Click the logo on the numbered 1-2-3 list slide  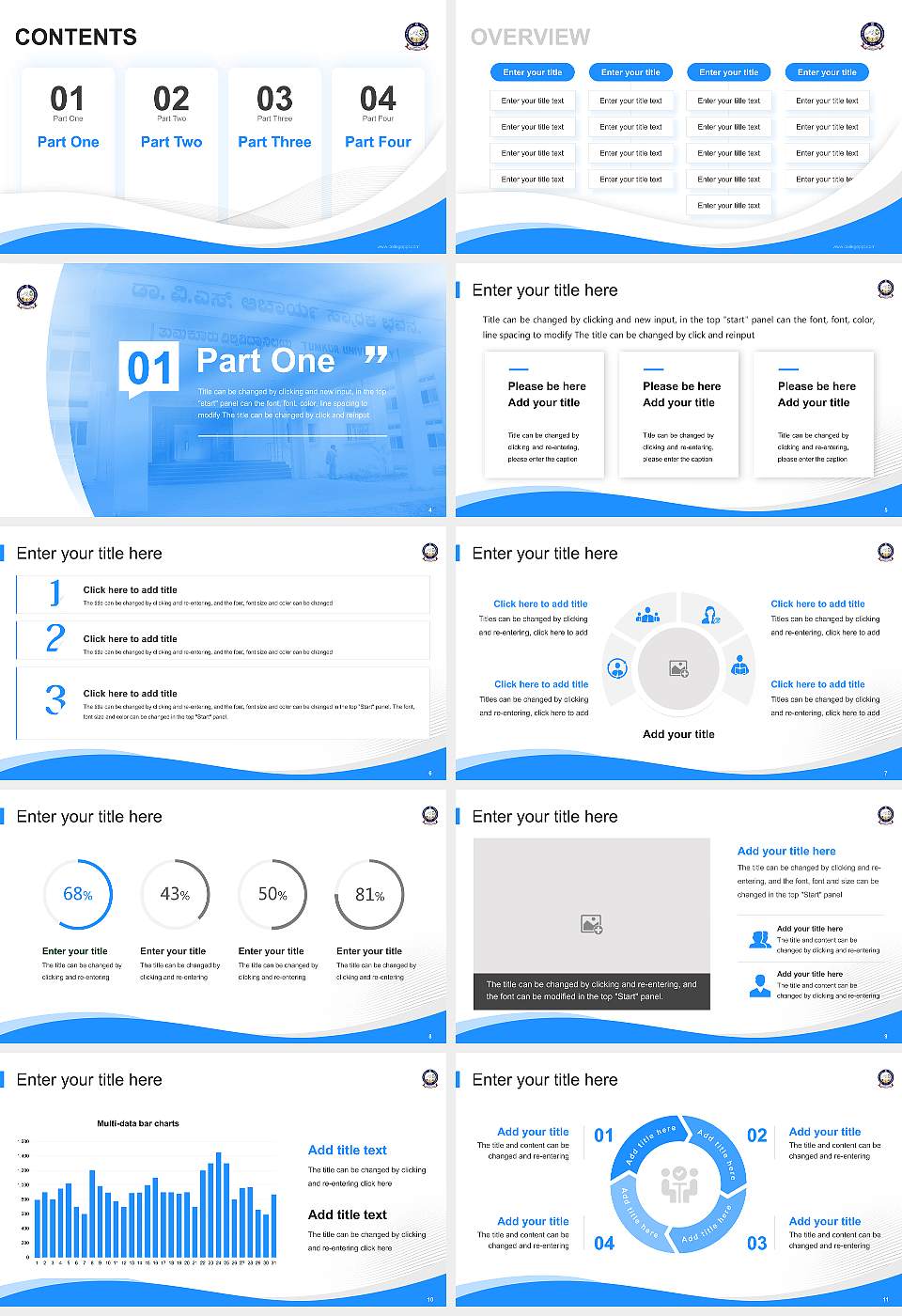pos(429,552)
